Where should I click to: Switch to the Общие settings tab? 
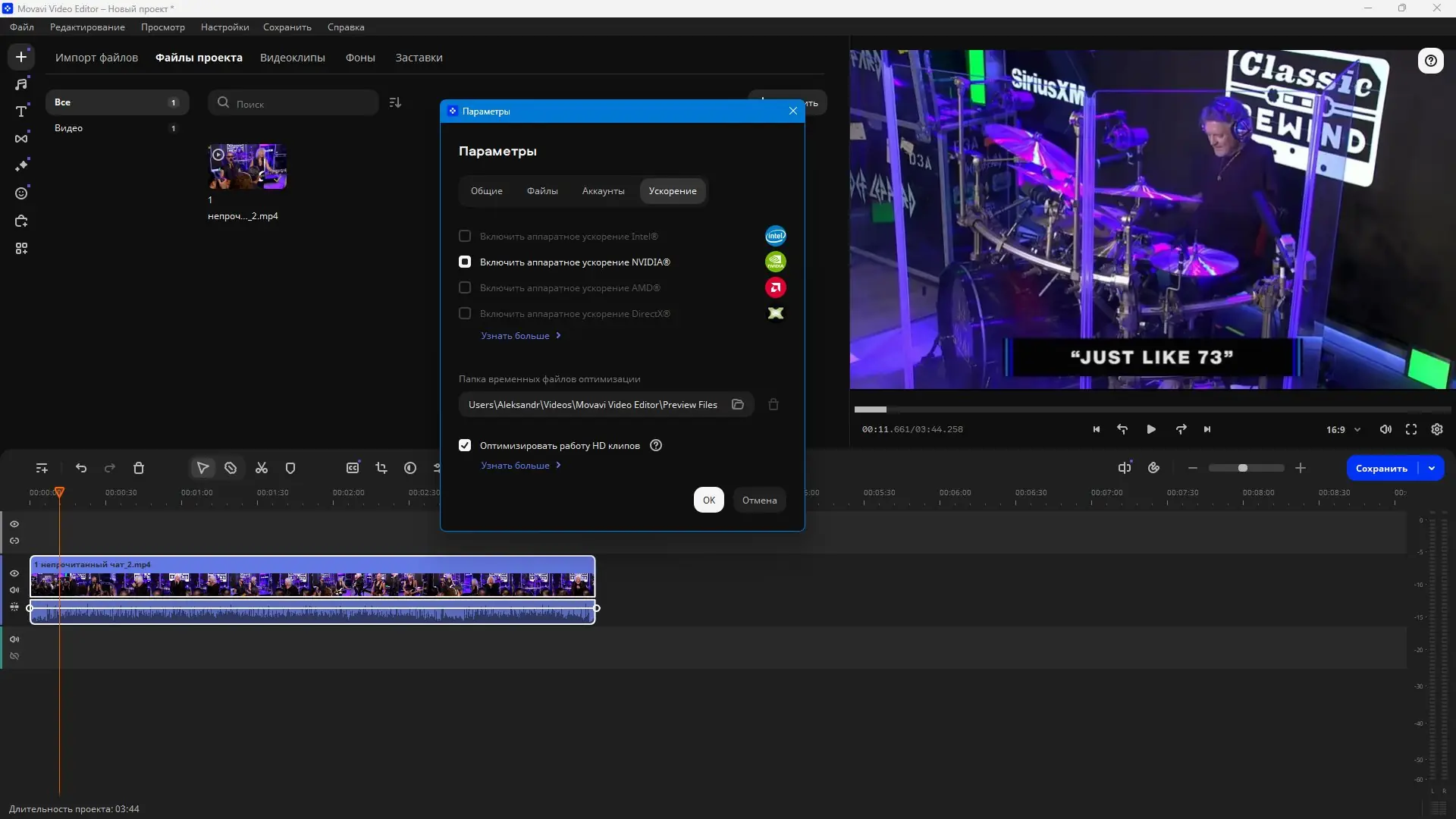(x=486, y=191)
